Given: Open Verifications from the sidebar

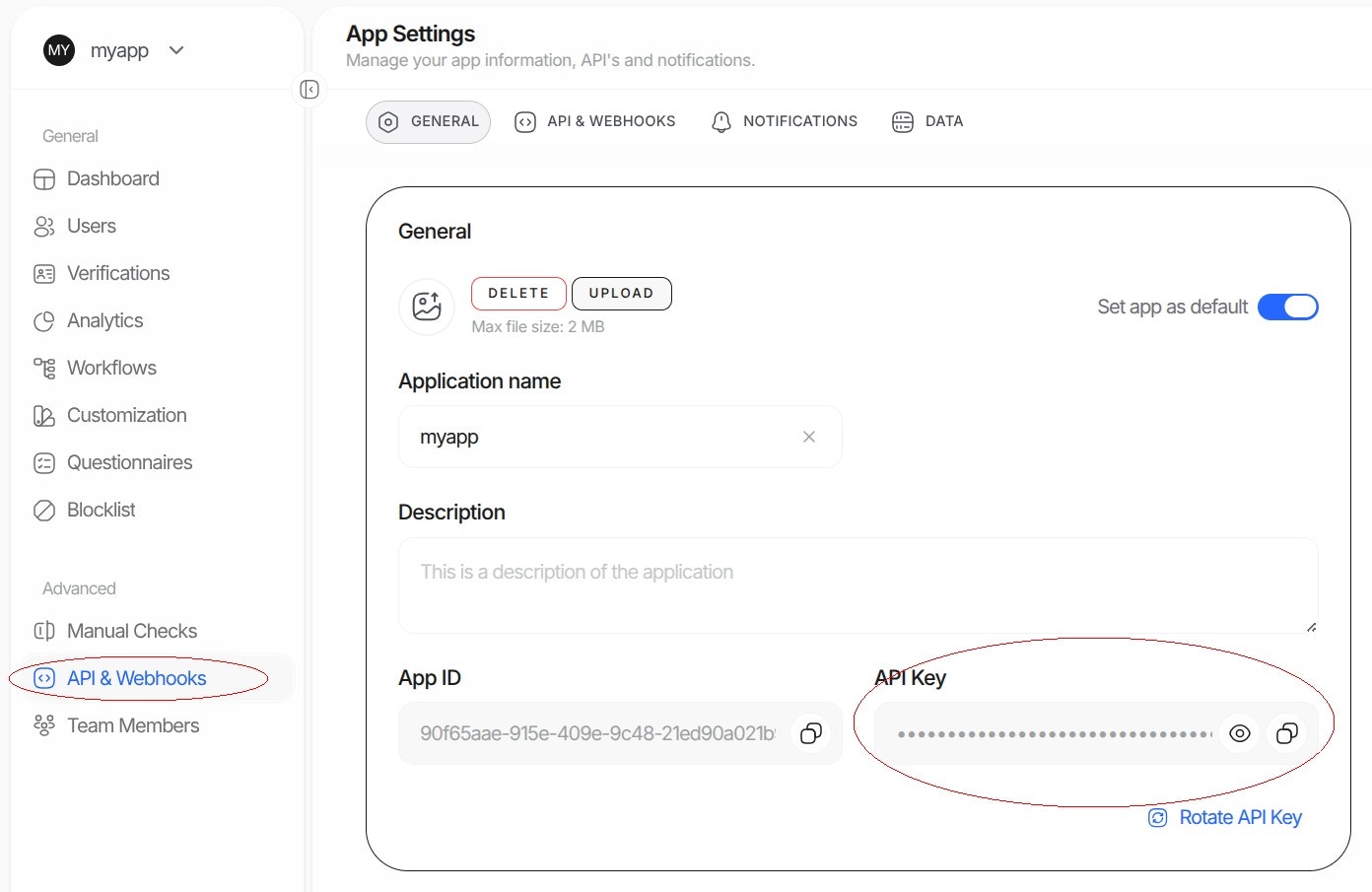Looking at the screenshot, I should click(x=44, y=273).
